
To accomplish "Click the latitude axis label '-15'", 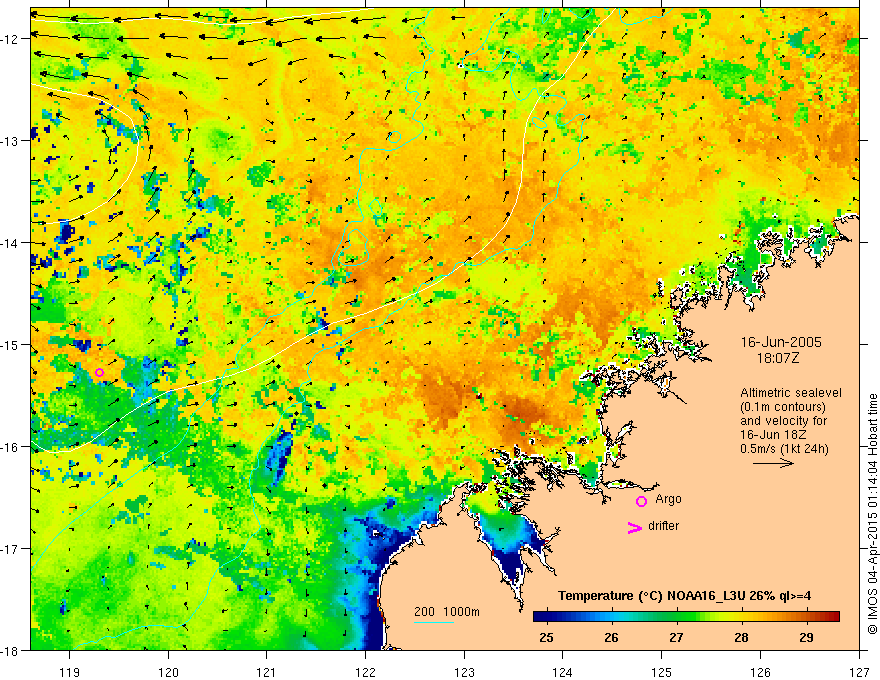I will [11, 344].
